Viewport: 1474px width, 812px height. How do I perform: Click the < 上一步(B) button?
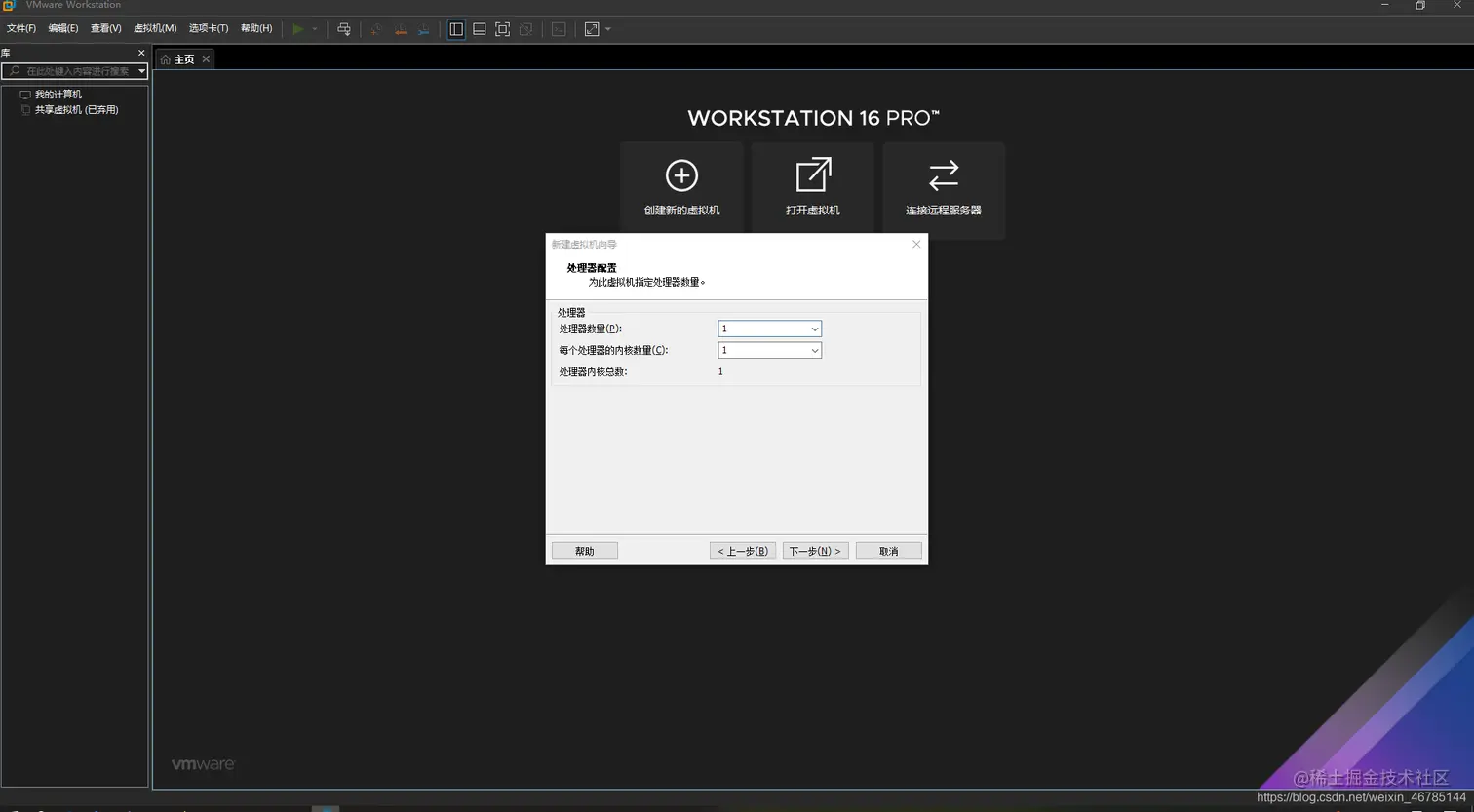coord(743,551)
